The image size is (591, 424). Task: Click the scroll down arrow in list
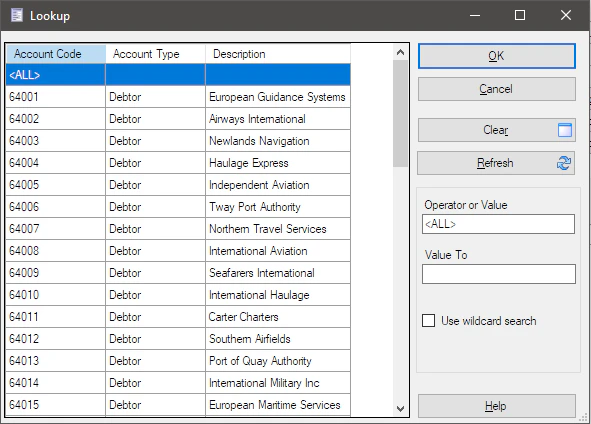[400, 409]
